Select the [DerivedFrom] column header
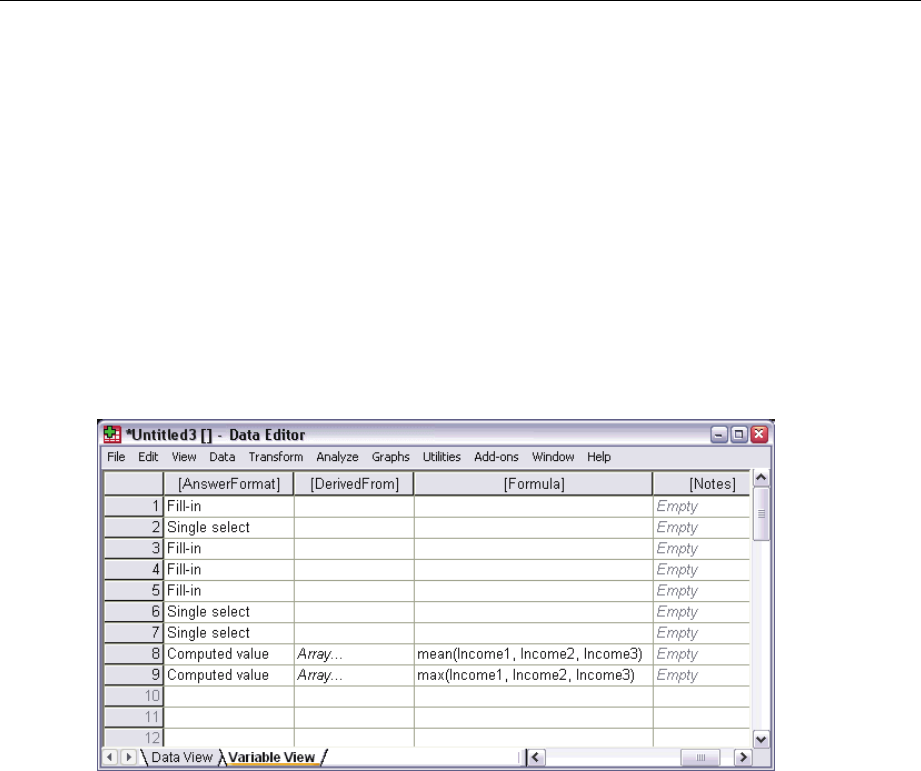The width and height of the screenshot is (921, 771). (x=354, y=484)
